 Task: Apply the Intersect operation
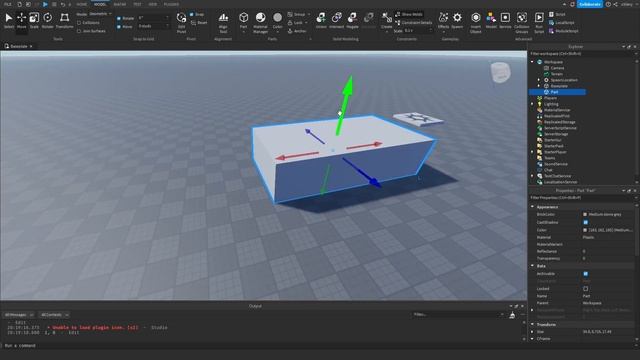point(337,20)
